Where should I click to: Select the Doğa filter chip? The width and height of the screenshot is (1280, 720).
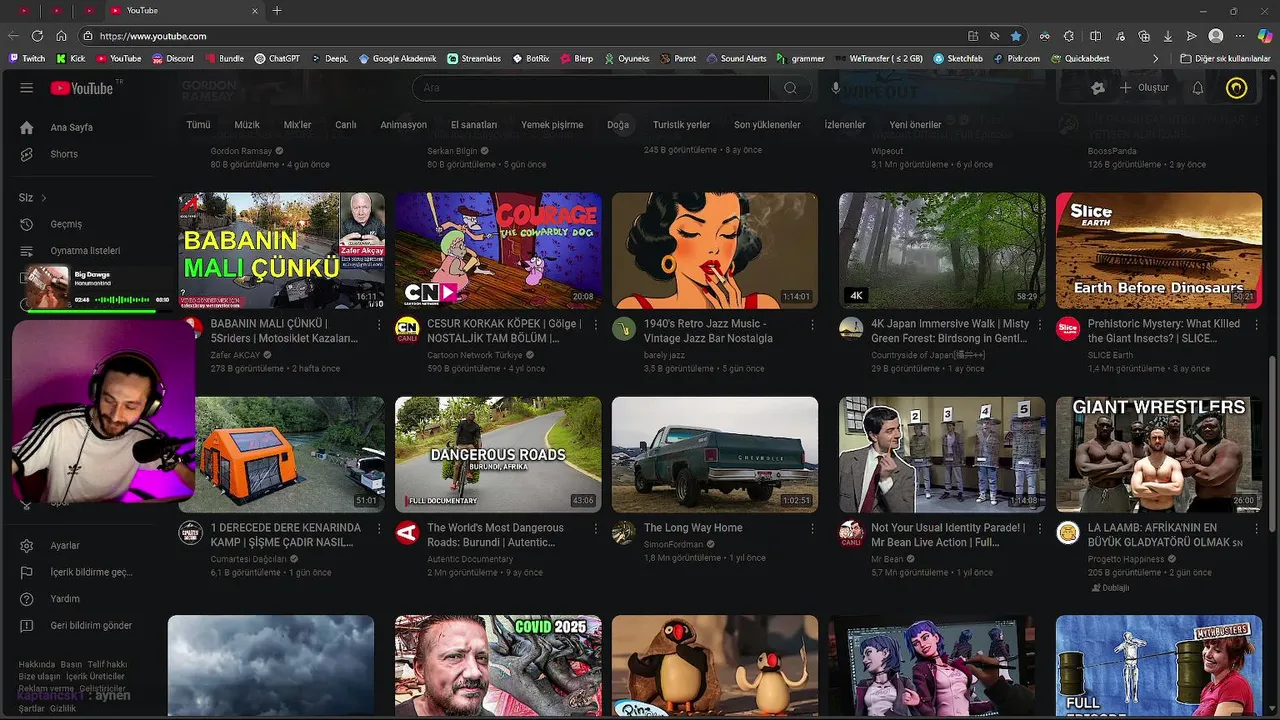(x=618, y=125)
